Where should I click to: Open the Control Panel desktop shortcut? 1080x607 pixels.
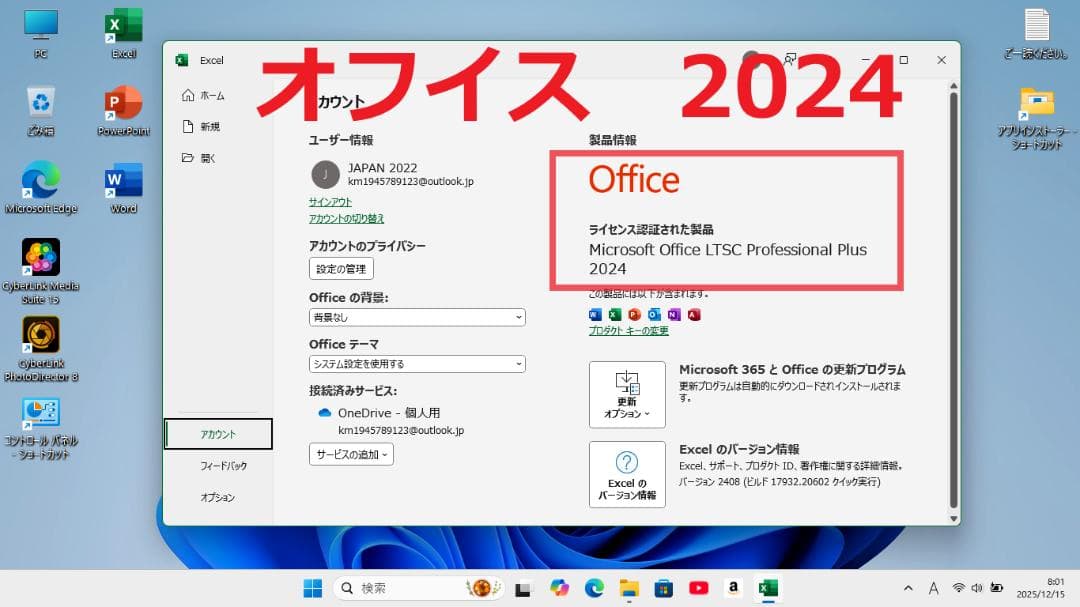[41, 427]
